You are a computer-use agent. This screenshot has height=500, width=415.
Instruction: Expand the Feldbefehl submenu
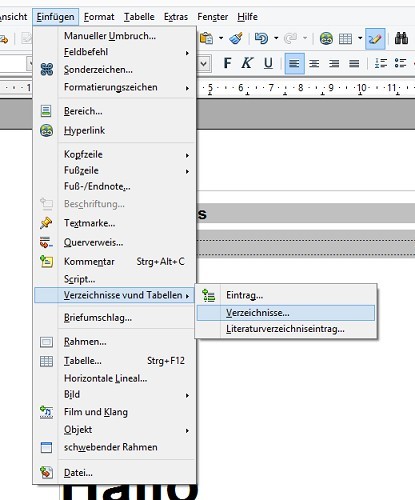[x=115, y=52]
